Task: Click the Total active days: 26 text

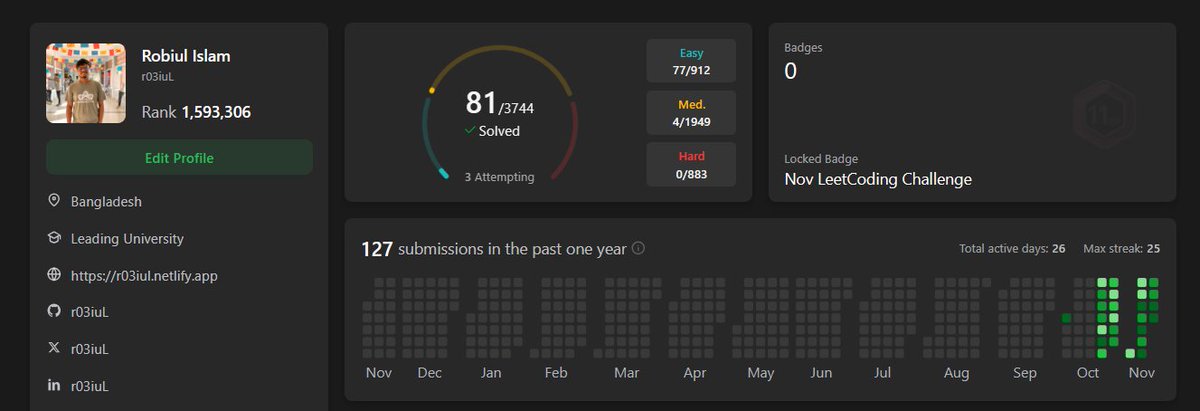Action: coord(1012,248)
